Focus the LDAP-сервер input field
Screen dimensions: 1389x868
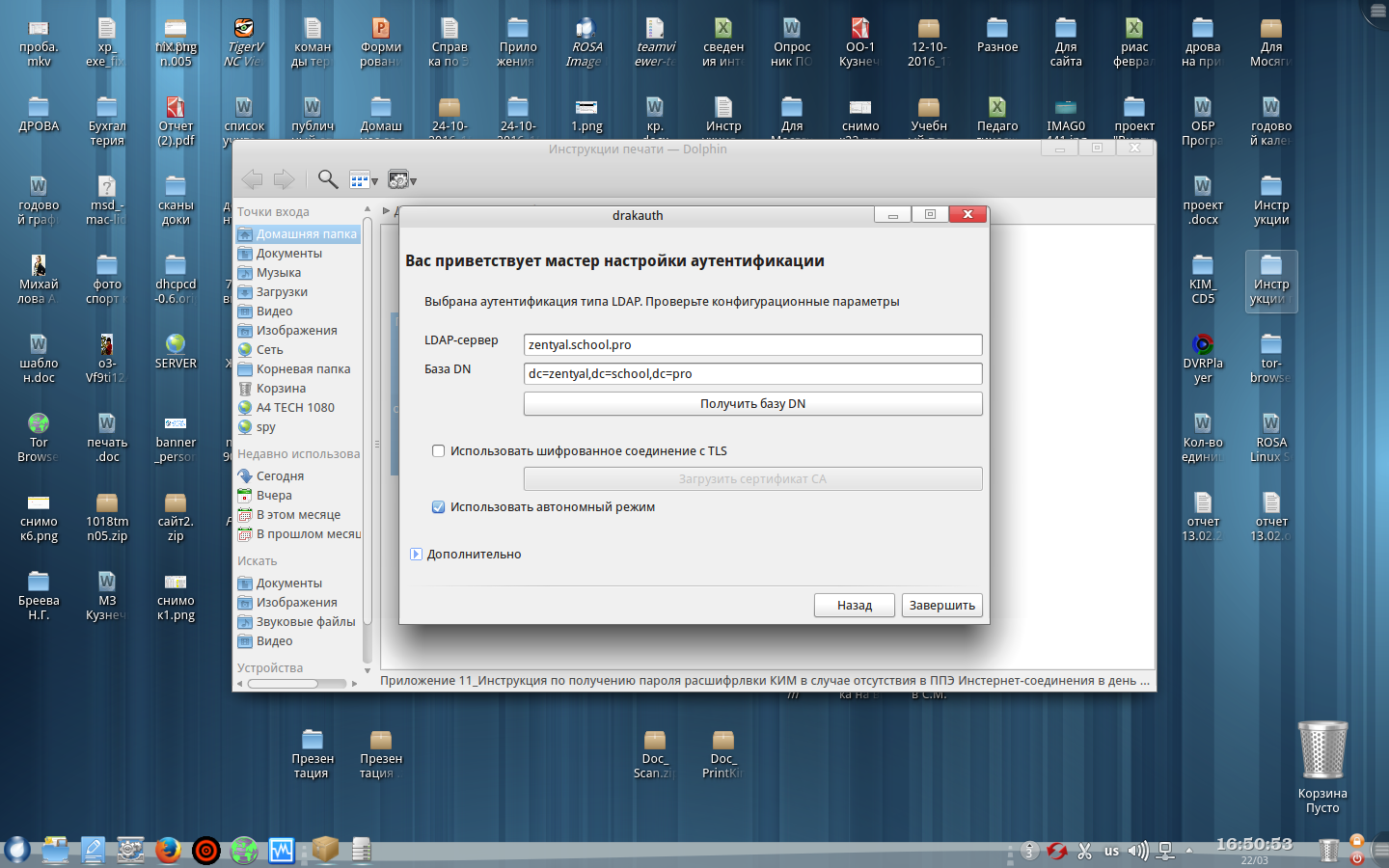(x=752, y=344)
